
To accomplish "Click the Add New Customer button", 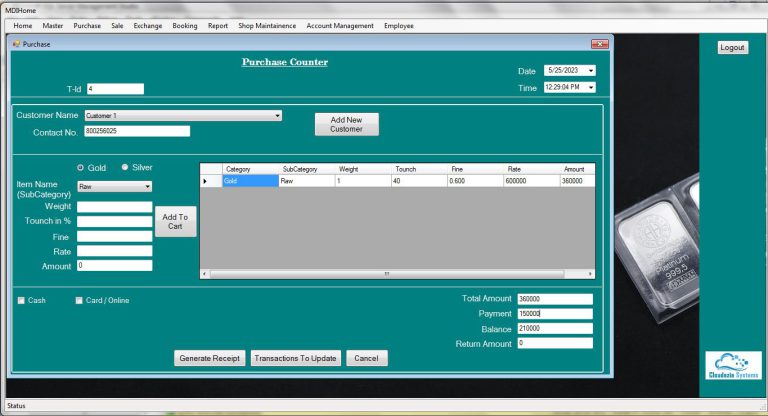I will 346,124.
